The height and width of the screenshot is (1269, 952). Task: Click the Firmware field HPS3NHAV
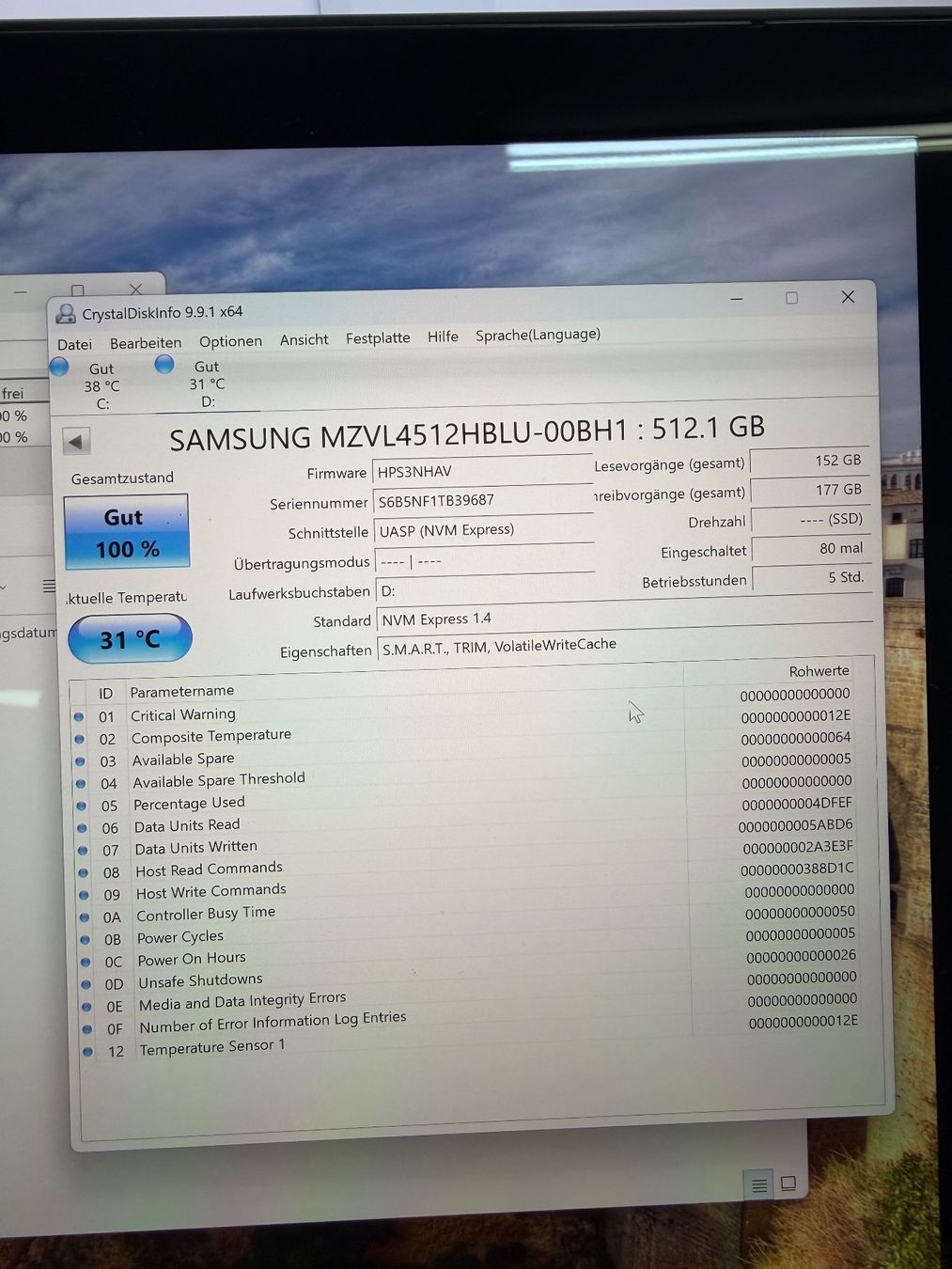pyautogui.click(x=482, y=470)
